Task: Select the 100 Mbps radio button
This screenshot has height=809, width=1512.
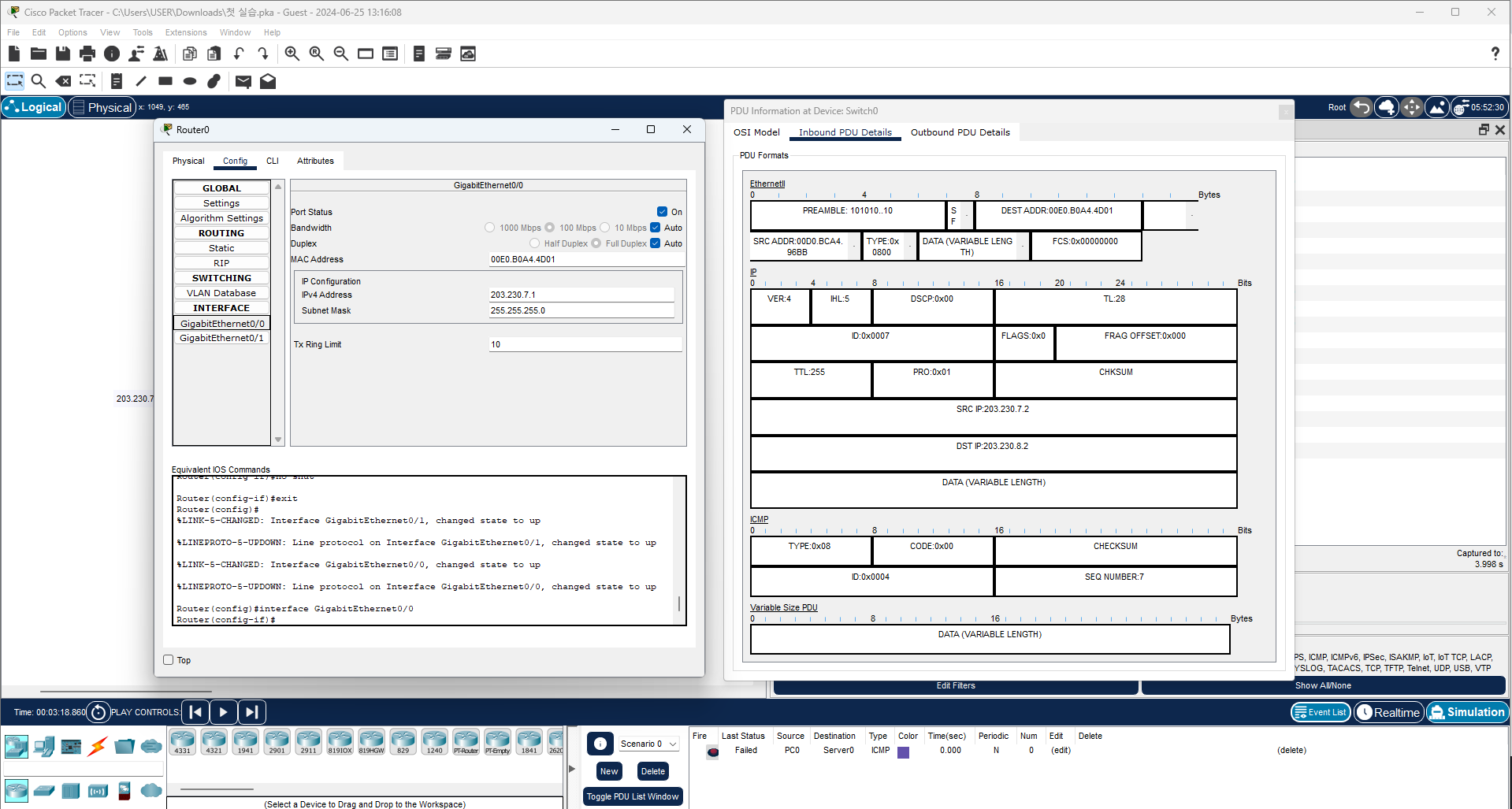Action: [x=550, y=228]
